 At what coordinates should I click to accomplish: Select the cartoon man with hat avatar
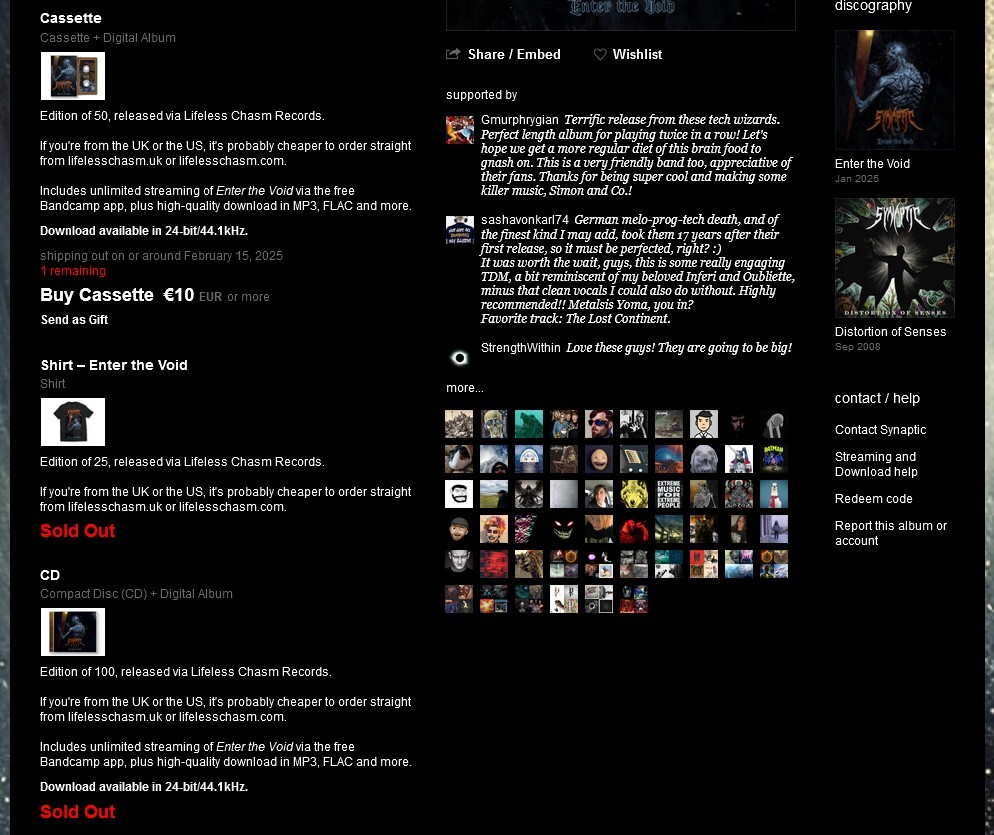tap(704, 424)
